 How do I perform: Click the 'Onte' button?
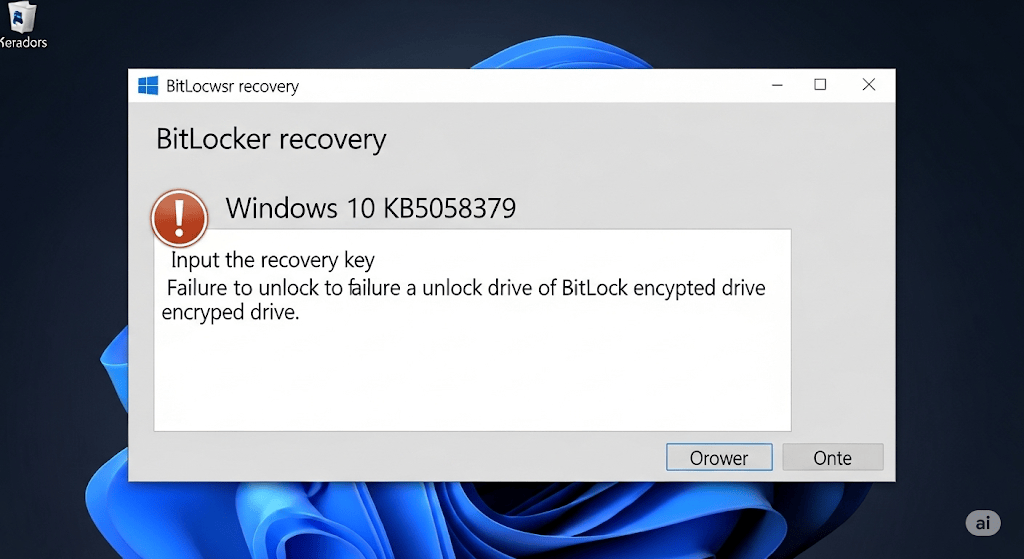click(833, 457)
